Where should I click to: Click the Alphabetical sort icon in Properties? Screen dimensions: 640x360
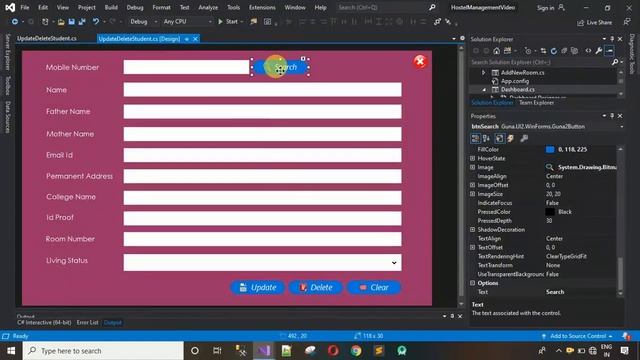[486, 138]
